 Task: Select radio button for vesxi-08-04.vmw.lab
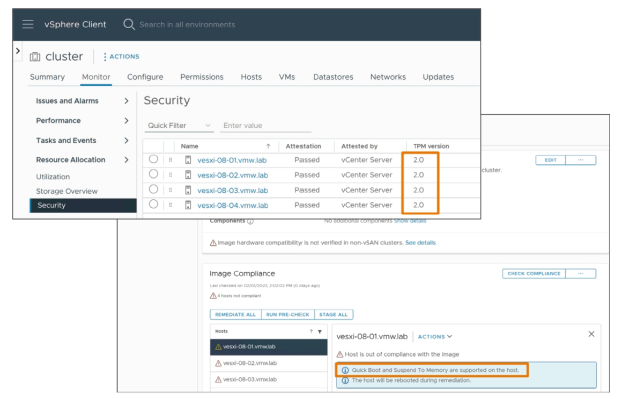point(153,204)
